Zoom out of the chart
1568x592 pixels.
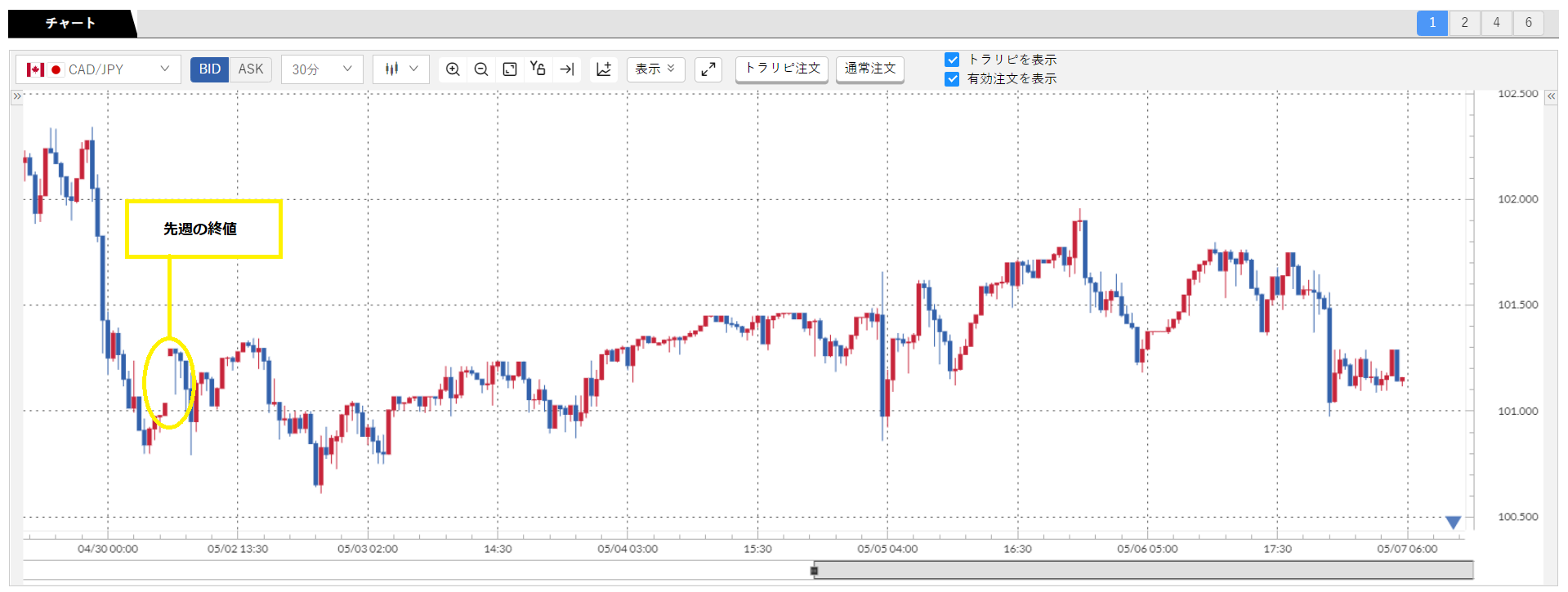[481, 69]
